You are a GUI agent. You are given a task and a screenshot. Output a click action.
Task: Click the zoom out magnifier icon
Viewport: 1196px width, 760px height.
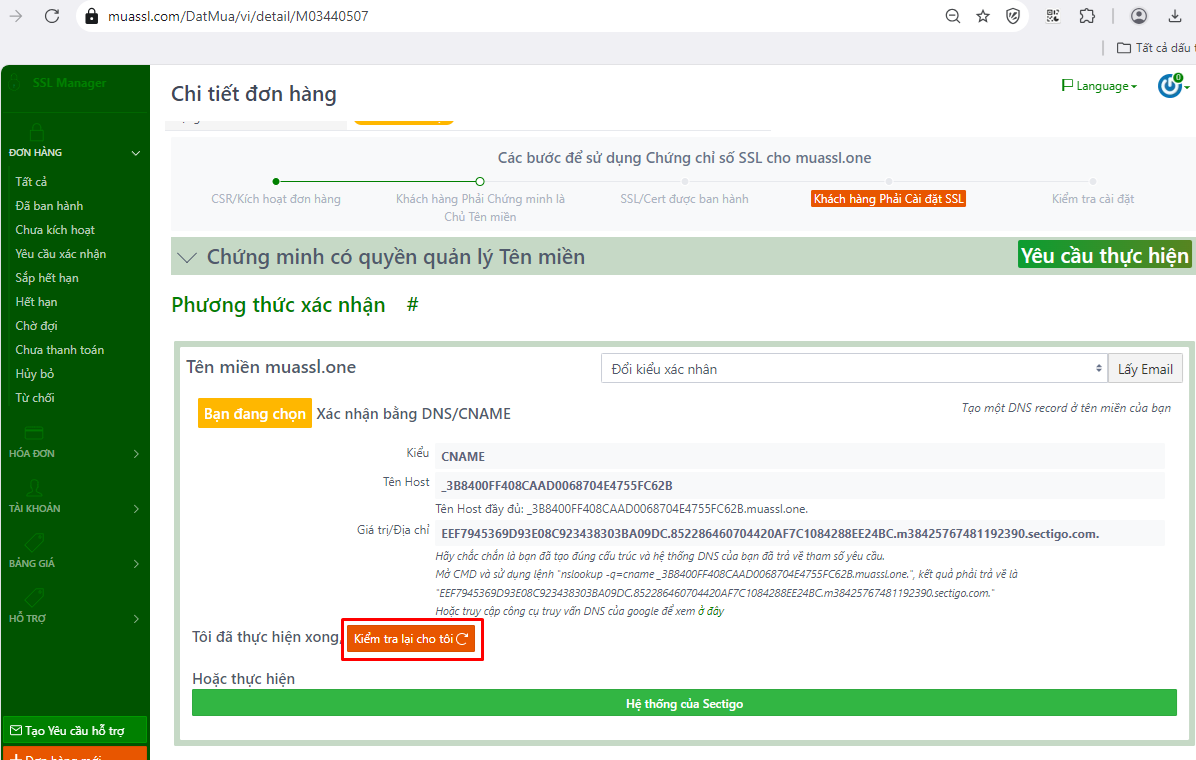coord(952,16)
